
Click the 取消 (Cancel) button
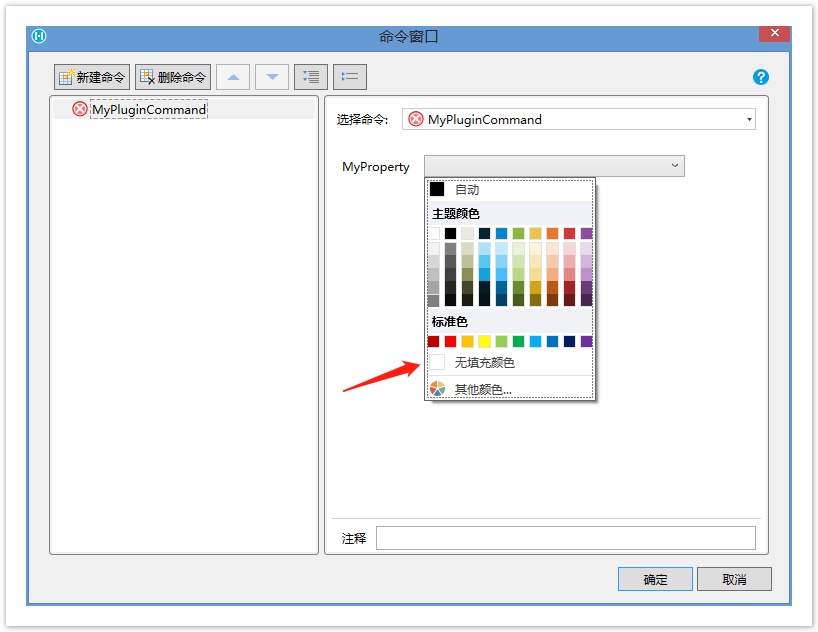click(x=734, y=579)
